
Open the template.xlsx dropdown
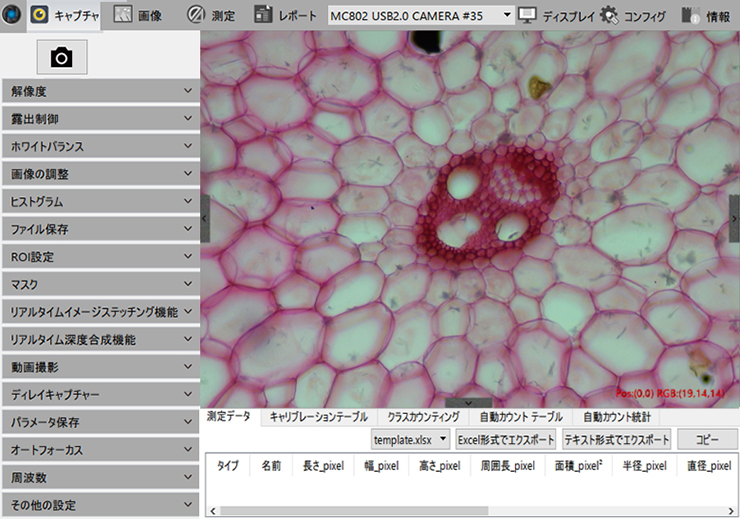pyautogui.click(x=411, y=440)
